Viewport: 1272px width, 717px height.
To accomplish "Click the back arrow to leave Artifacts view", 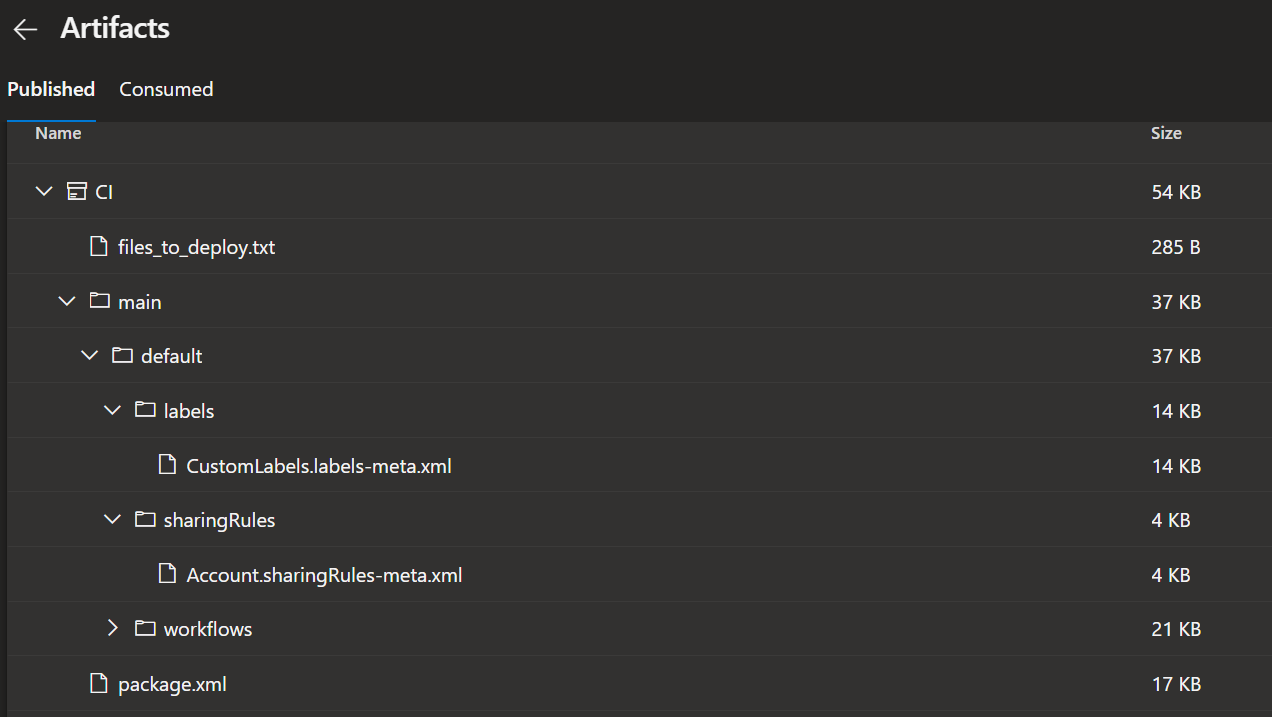I will pos(24,28).
